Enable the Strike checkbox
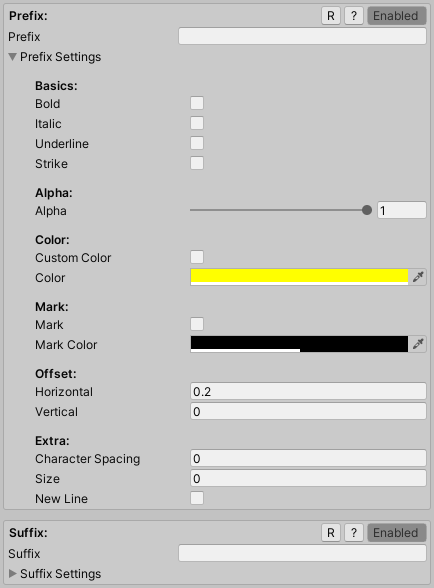This screenshot has width=434, height=588. 197,163
